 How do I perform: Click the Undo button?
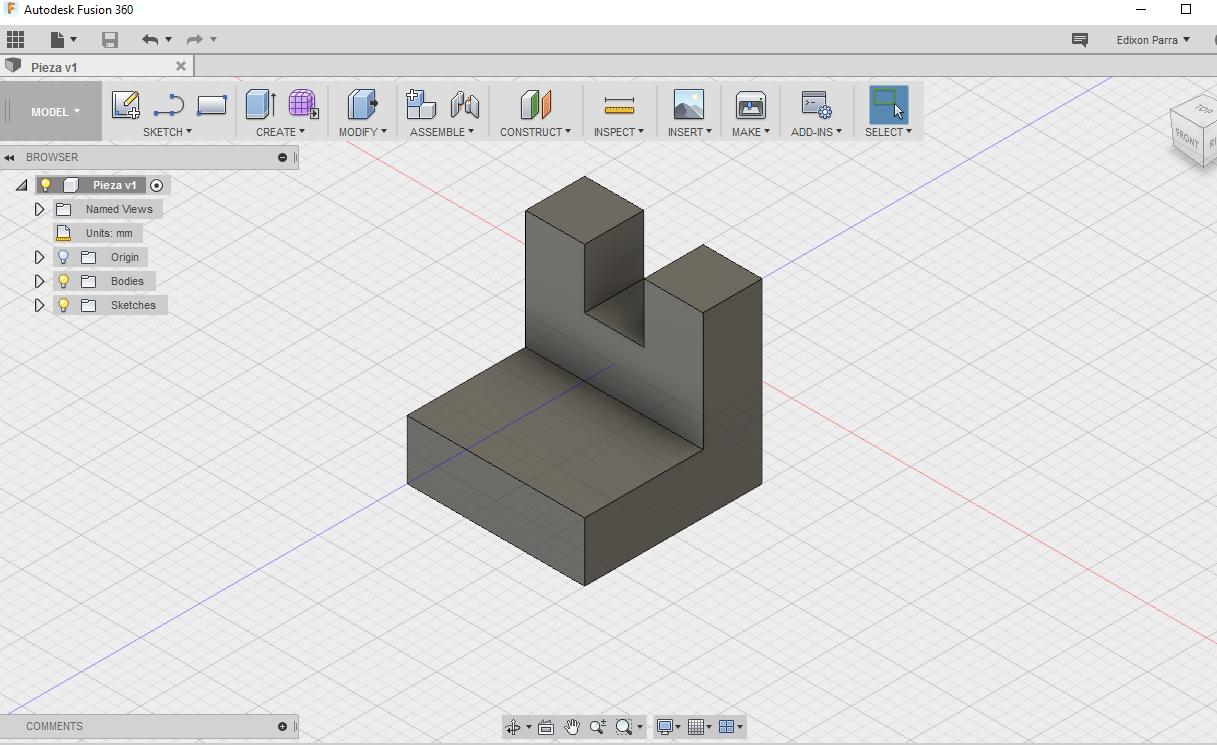150,40
